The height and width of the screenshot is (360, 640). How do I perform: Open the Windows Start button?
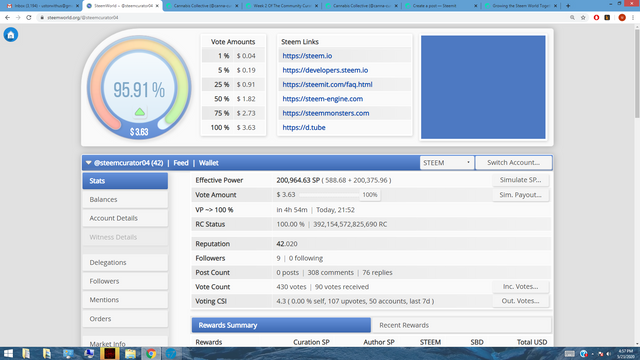tap(8, 353)
